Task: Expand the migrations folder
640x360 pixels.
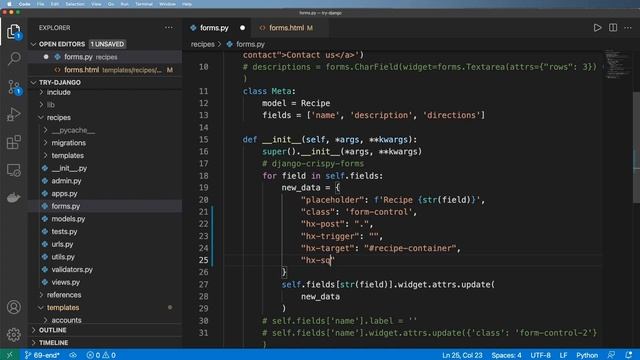Action: point(69,143)
